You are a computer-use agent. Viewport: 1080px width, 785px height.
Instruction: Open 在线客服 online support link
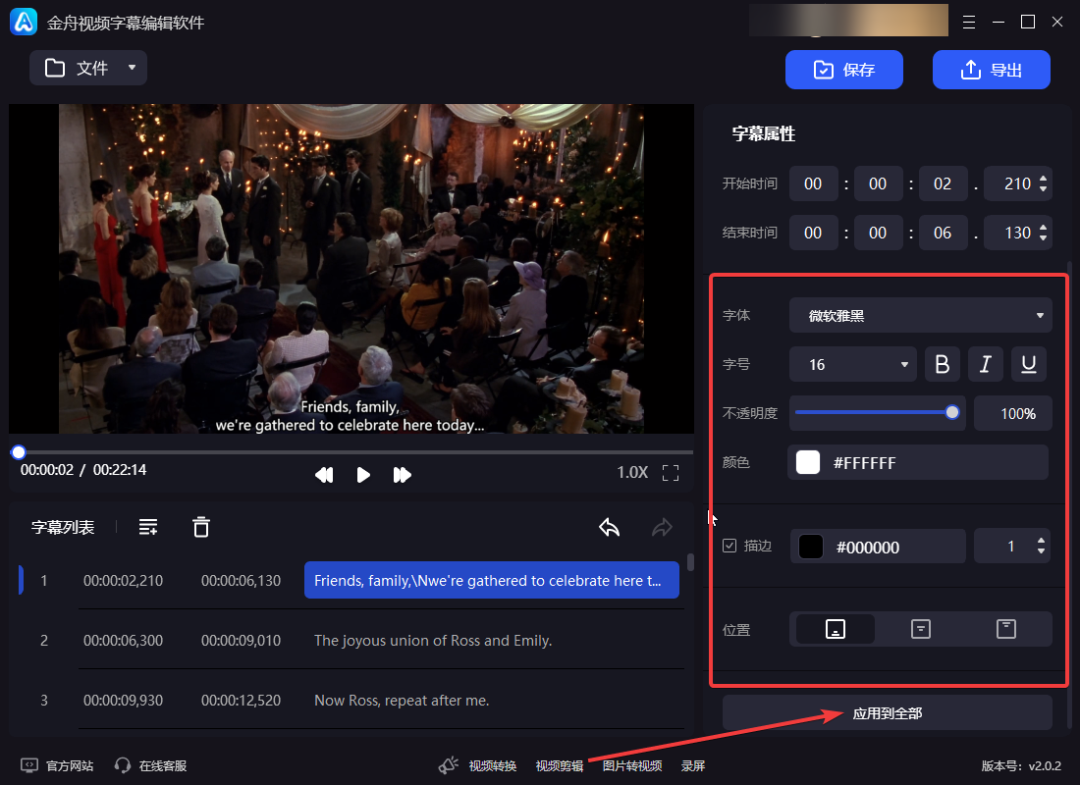click(163, 766)
